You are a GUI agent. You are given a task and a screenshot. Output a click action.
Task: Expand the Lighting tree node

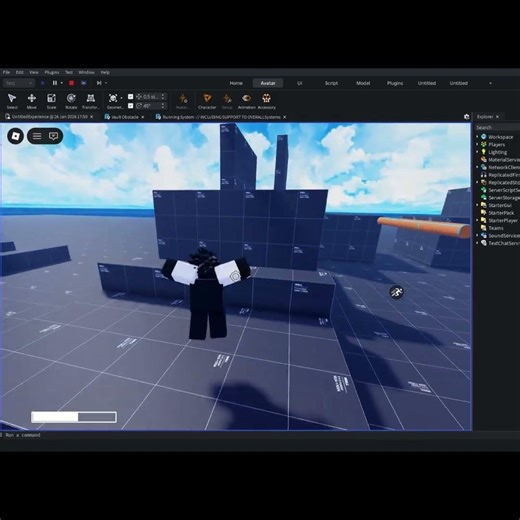coord(477,152)
